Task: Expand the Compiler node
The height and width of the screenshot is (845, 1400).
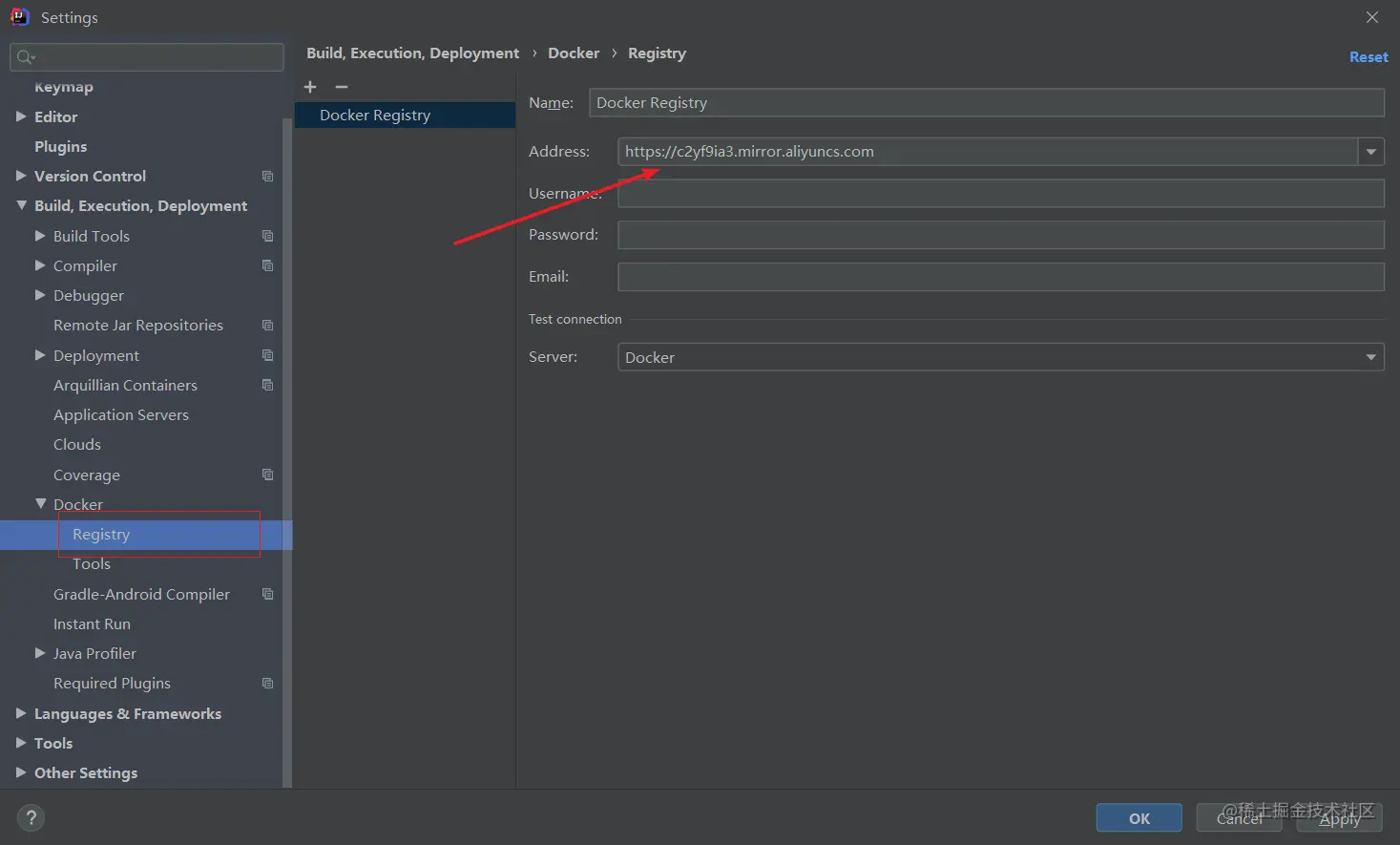Action: pyautogui.click(x=40, y=265)
